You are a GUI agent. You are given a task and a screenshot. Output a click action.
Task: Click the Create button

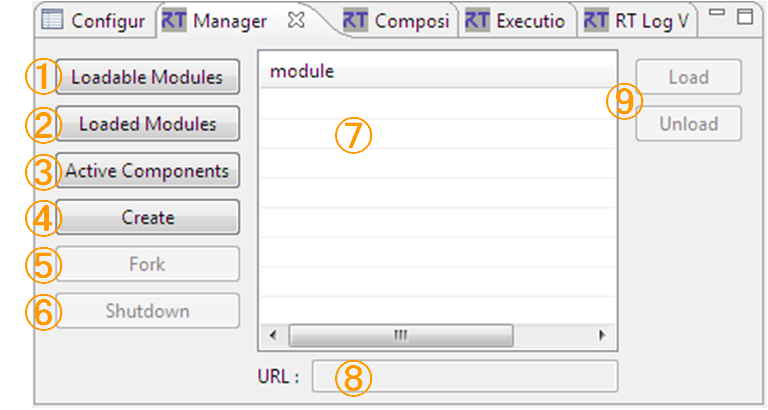[x=147, y=217]
